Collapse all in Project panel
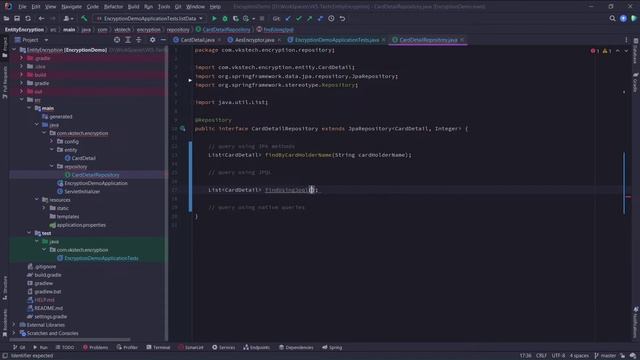The height and width of the screenshot is (360, 640). point(138,40)
